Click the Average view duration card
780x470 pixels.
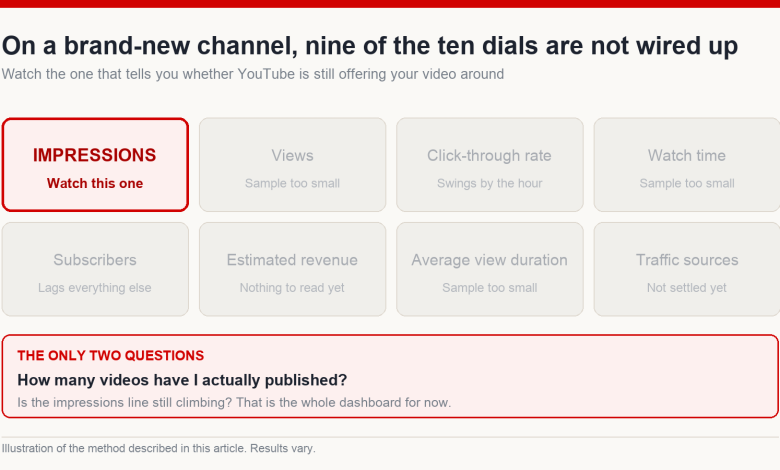(x=489, y=269)
